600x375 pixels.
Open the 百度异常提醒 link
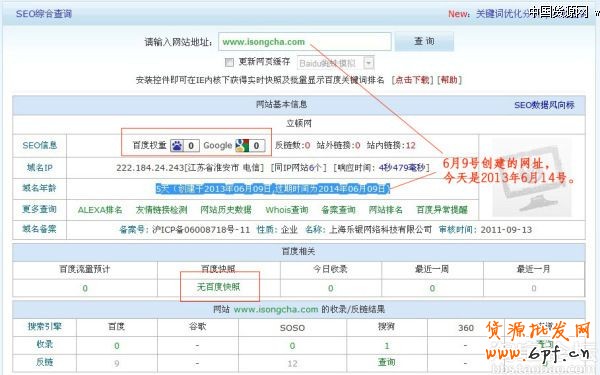coord(442,210)
